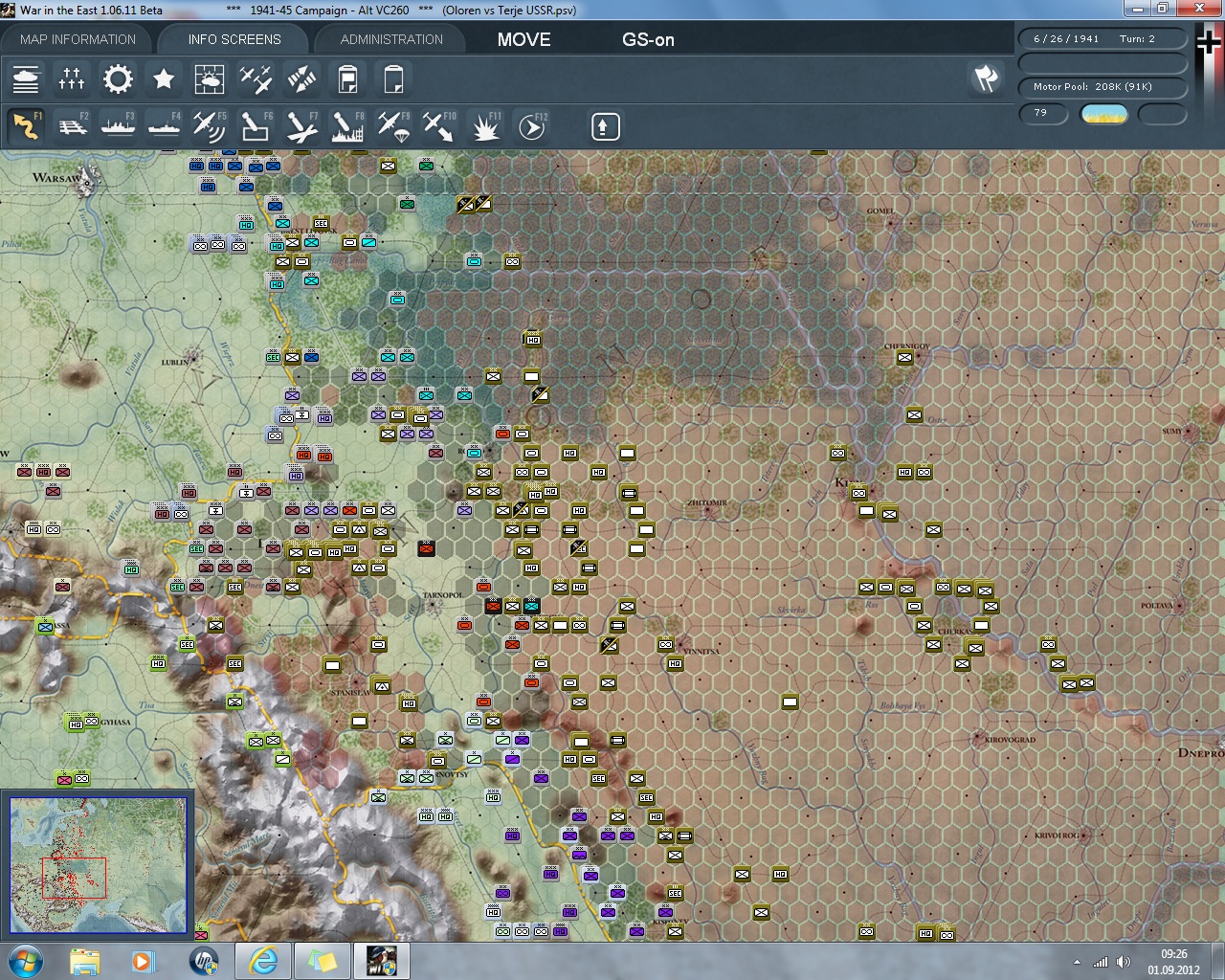Click the Kirovograd city label
Viewport: 1225px width, 980px height.
pyautogui.click(x=1011, y=740)
